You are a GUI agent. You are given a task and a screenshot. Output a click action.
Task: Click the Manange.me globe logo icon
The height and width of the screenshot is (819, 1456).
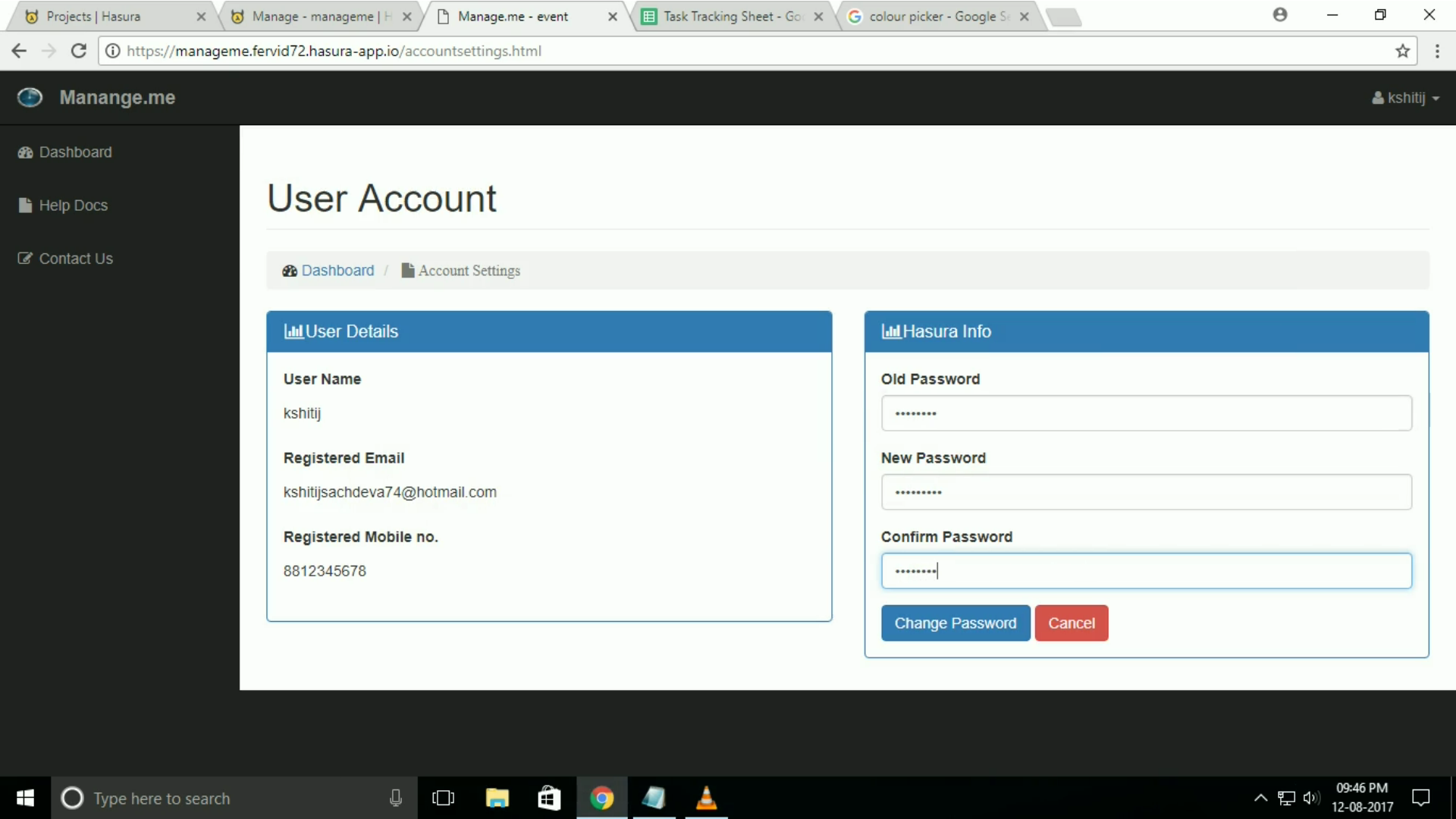(x=30, y=98)
